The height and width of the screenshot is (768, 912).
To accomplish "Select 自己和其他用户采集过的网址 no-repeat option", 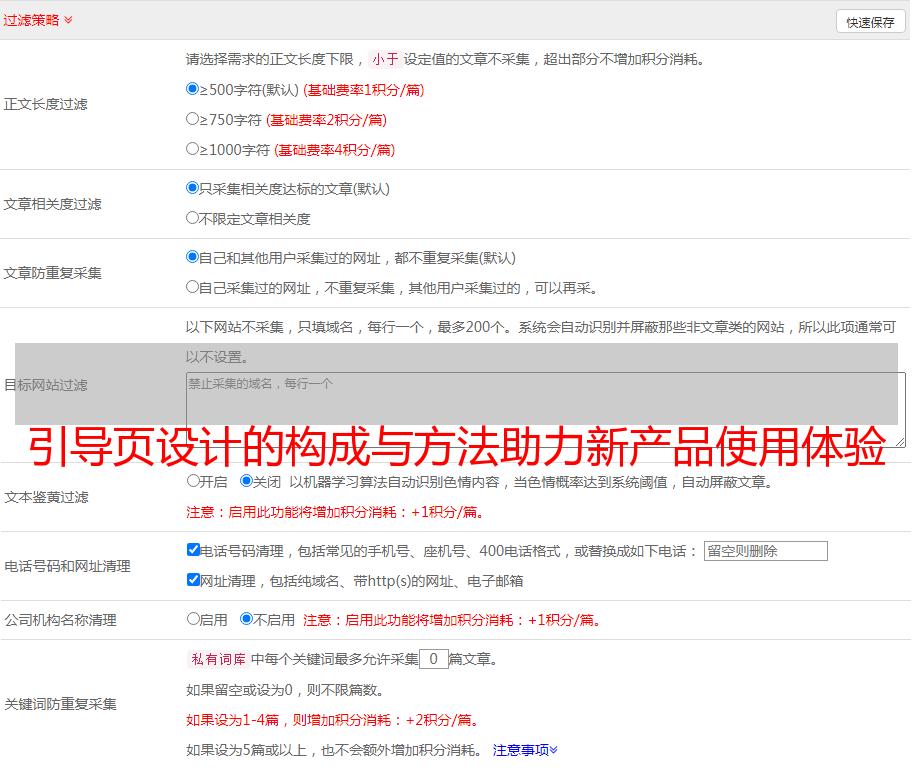I will 193,257.
